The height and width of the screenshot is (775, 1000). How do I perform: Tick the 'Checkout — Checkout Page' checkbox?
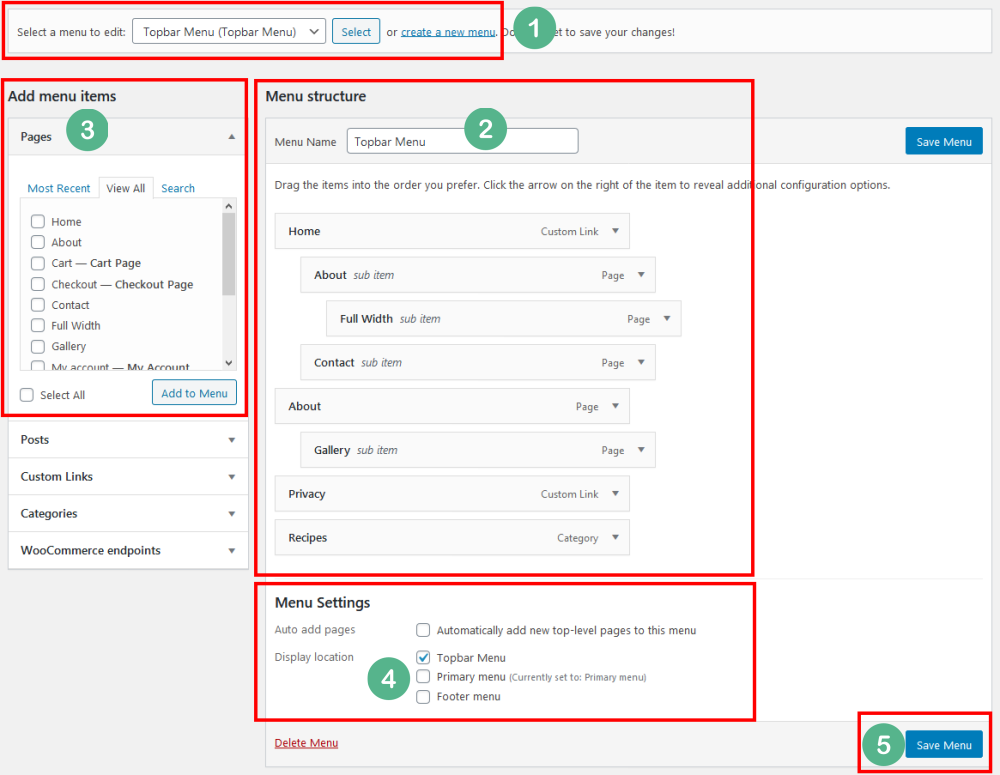coord(38,284)
